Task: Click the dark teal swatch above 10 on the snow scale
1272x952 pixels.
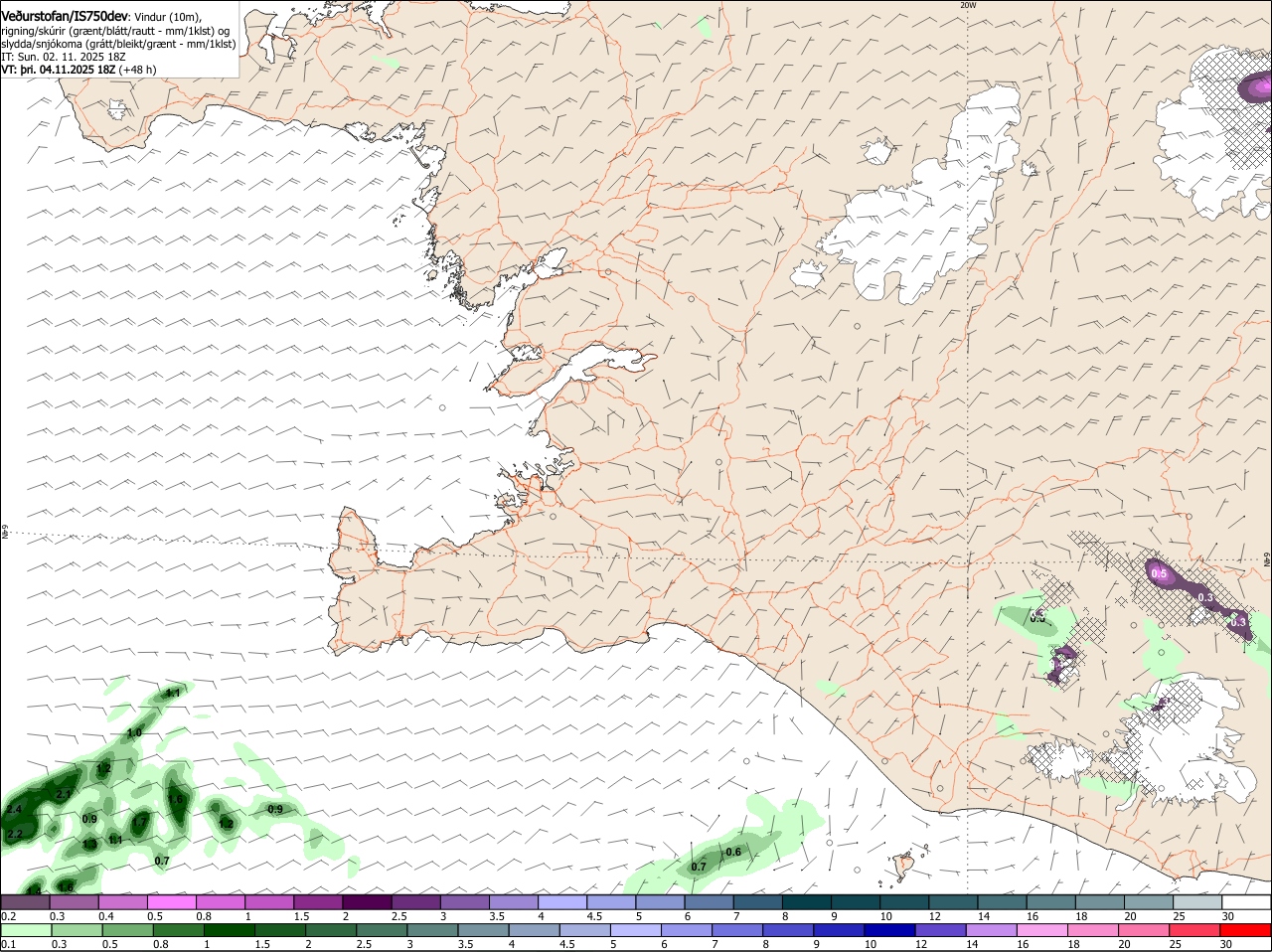Action: click(x=904, y=902)
